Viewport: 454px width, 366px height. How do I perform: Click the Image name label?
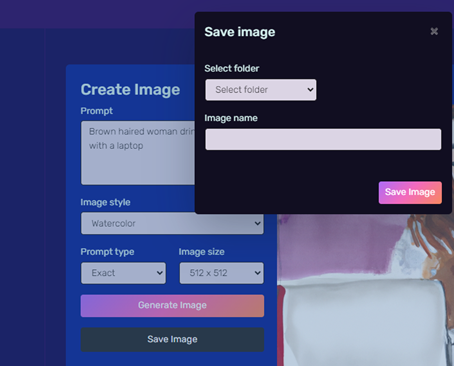tap(231, 118)
